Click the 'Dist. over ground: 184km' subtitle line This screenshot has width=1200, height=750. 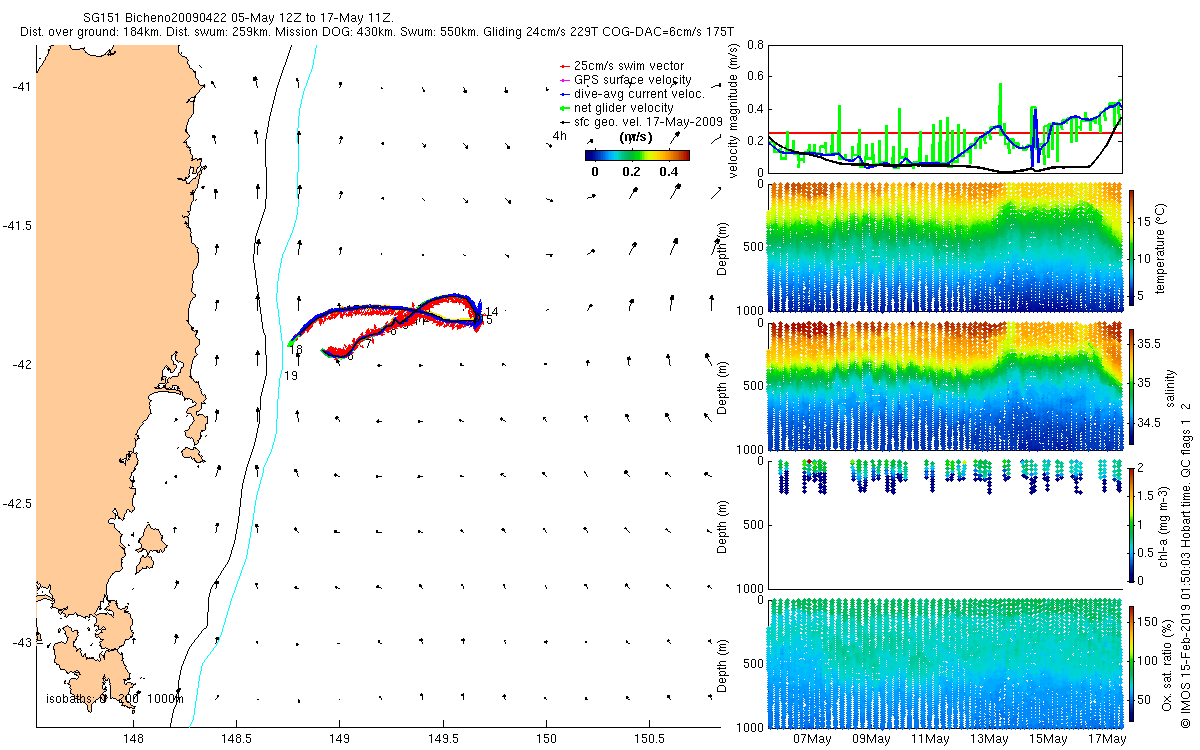378,32
